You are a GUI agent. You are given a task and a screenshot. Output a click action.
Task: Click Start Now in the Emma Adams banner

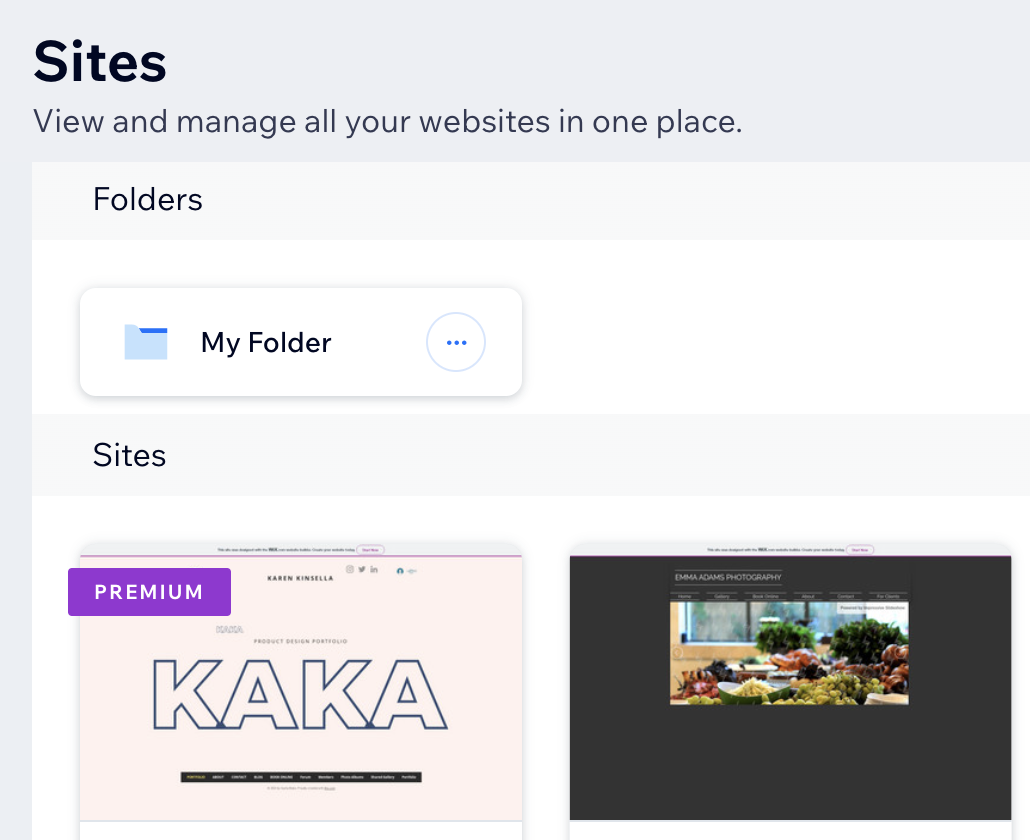point(860,550)
